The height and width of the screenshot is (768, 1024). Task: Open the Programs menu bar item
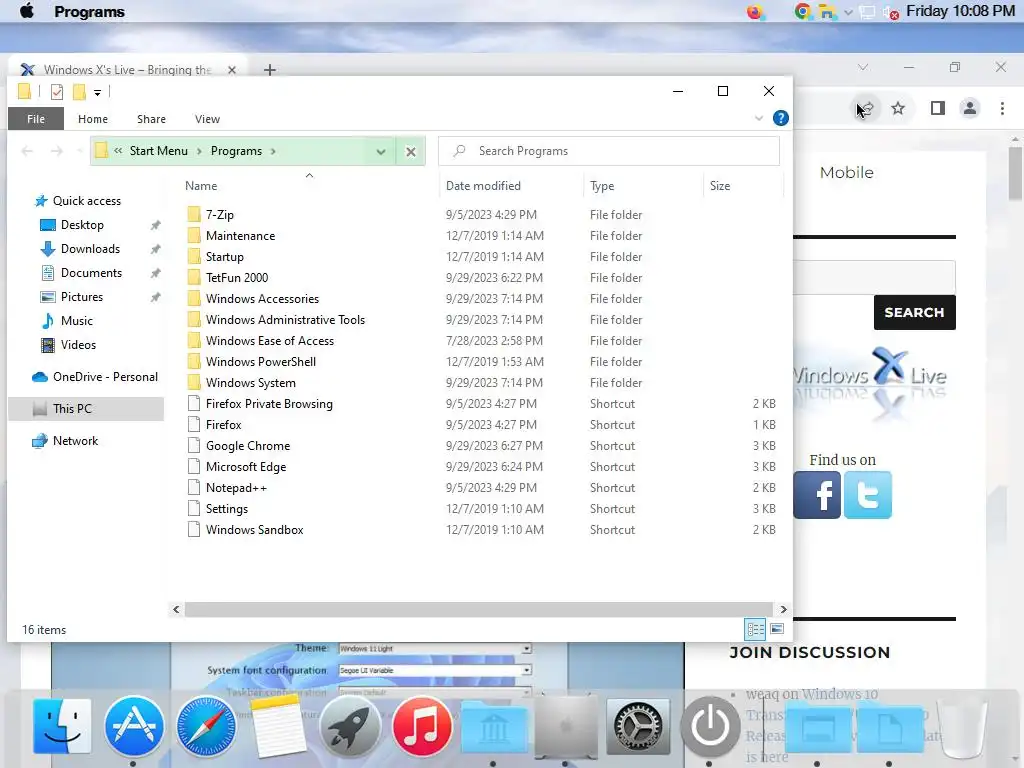(x=89, y=12)
